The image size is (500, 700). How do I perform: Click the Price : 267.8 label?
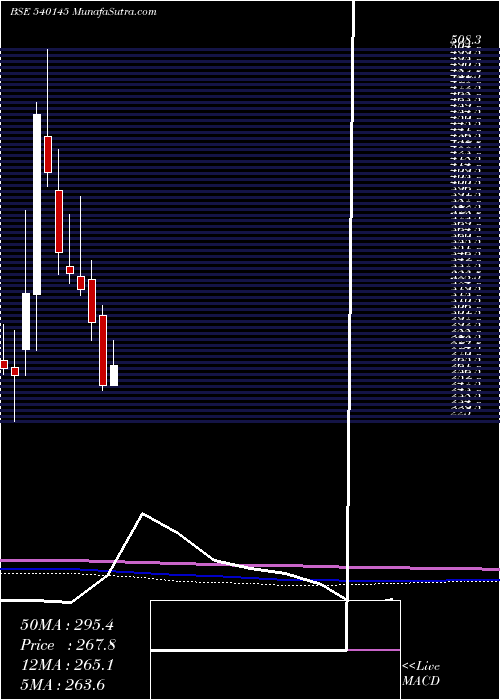[68, 645]
